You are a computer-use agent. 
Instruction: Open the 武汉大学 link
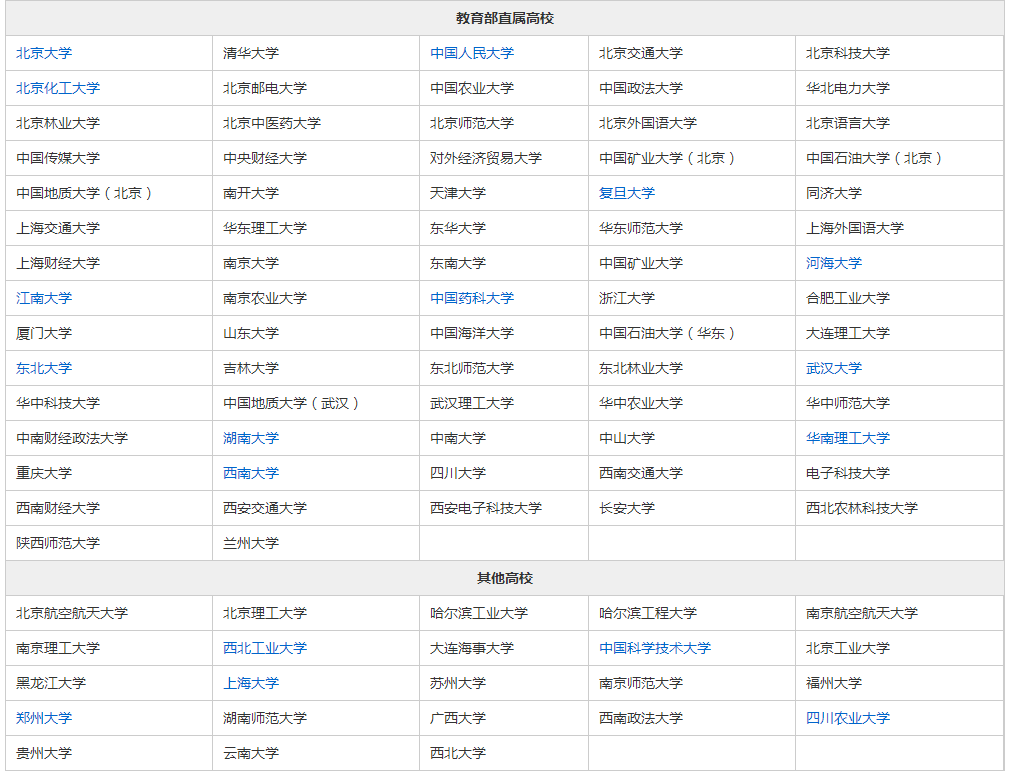[834, 368]
